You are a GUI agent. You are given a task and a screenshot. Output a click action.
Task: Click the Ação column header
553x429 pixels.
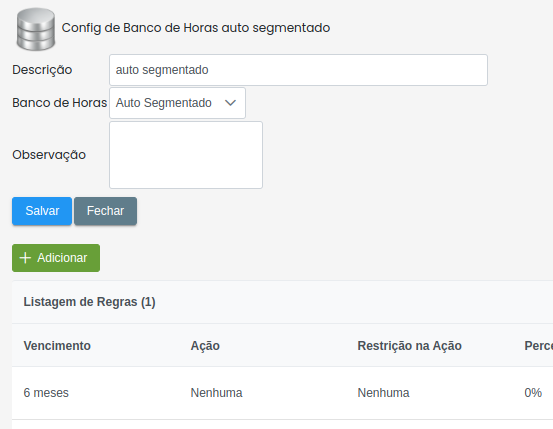[205, 346]
